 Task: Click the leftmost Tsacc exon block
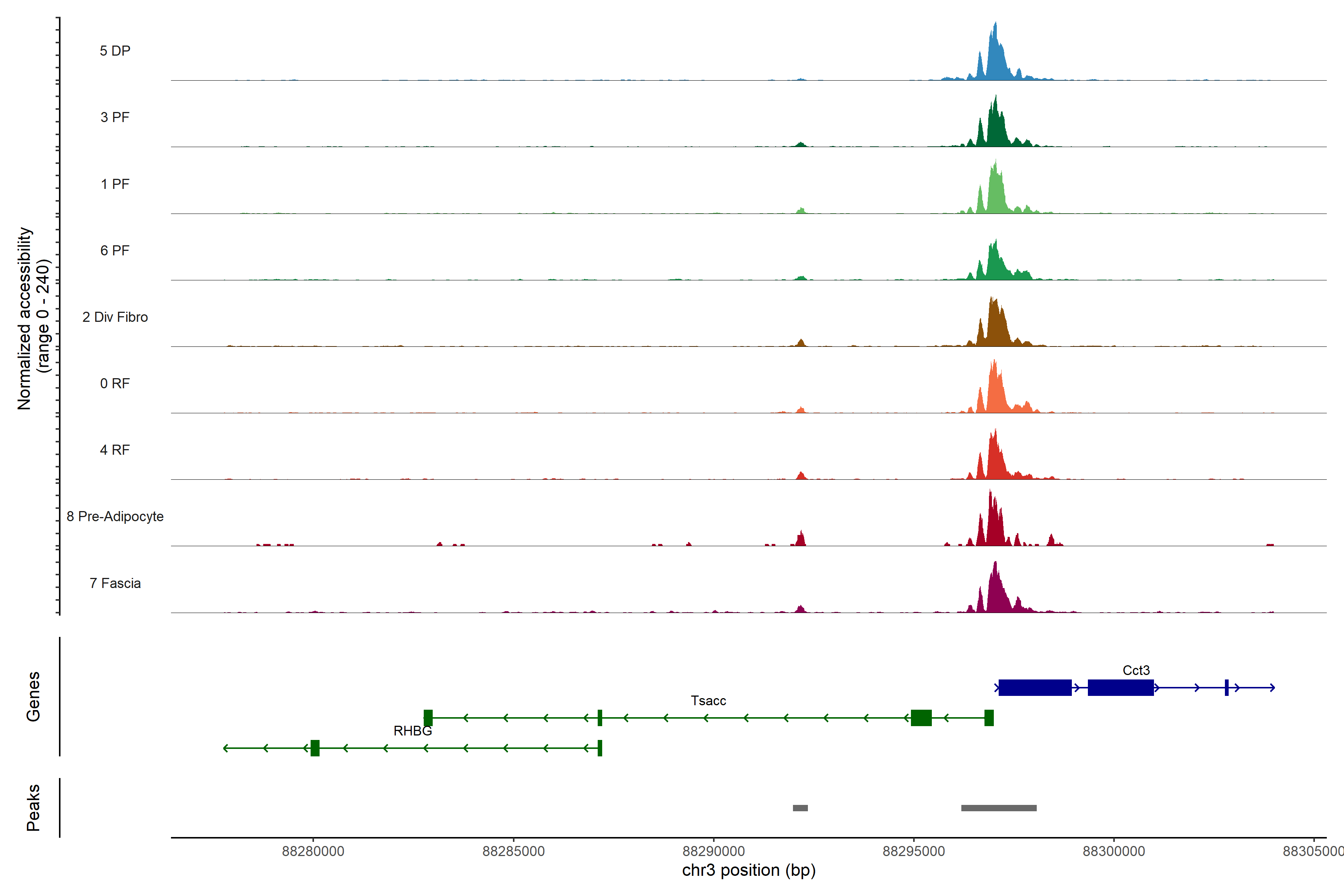(x=428, y=718)
